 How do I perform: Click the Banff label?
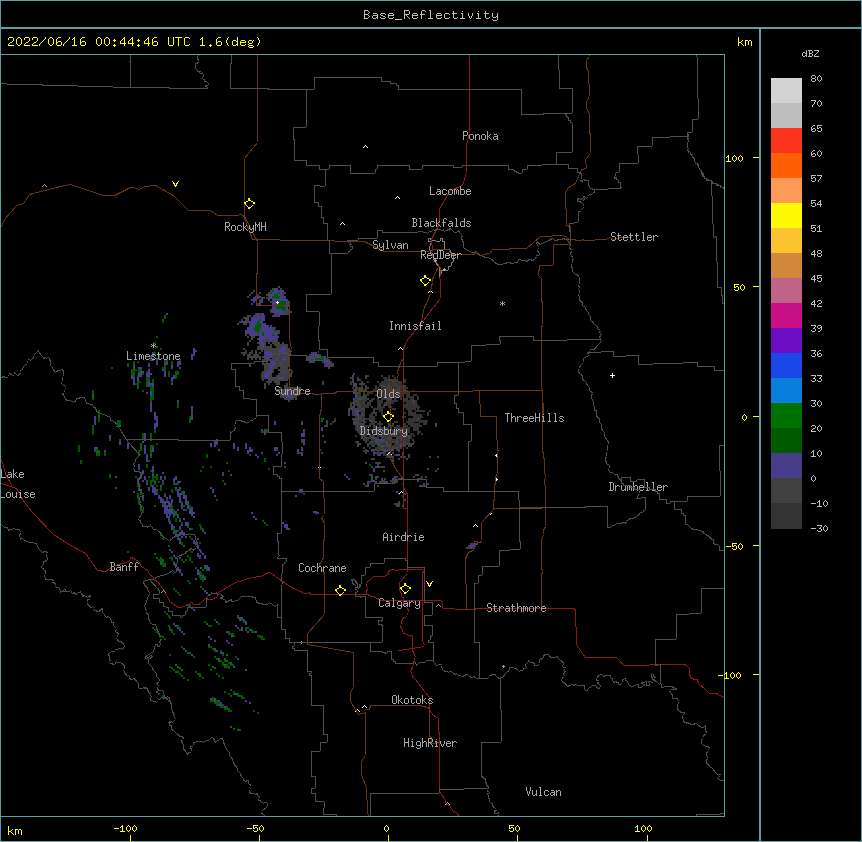click(124, 567)
